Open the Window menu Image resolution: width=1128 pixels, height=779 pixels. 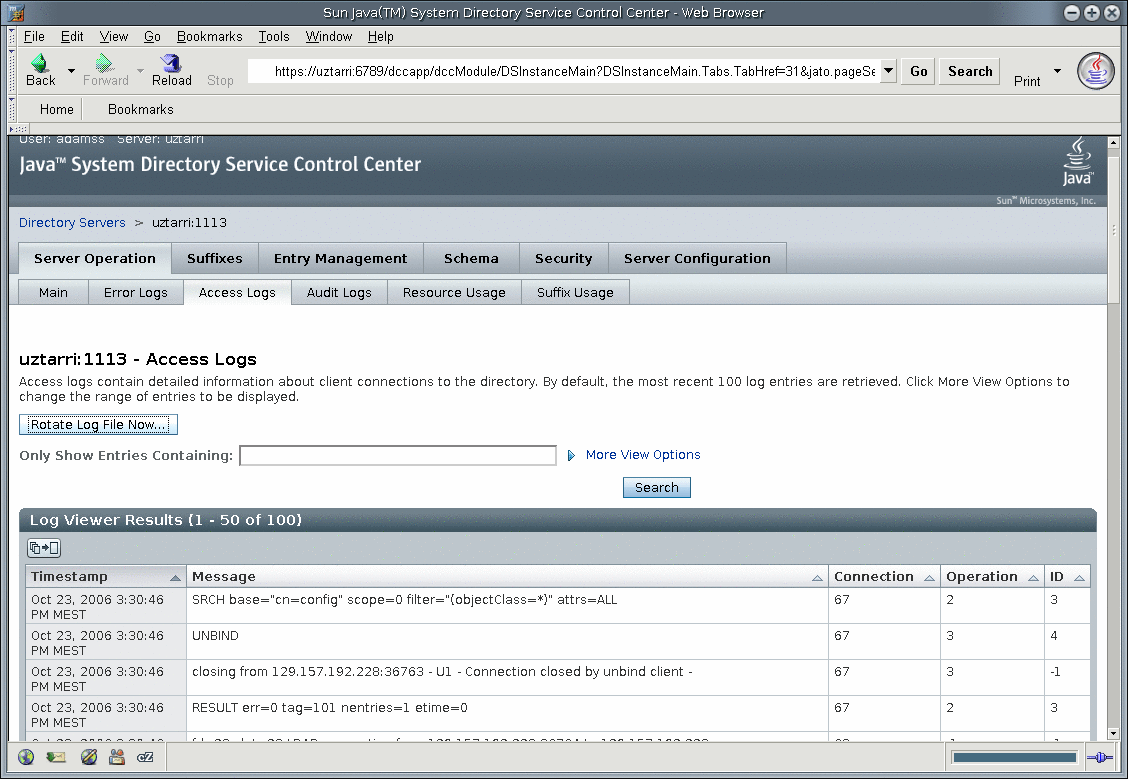tap(329, 37)
